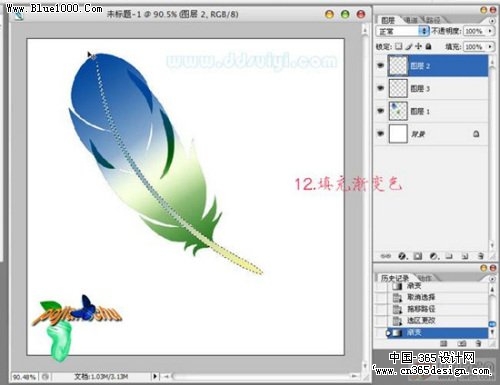Create a new layer with the page icon
The height and width of the screenshot is (385, 500).
click(465, 256)
